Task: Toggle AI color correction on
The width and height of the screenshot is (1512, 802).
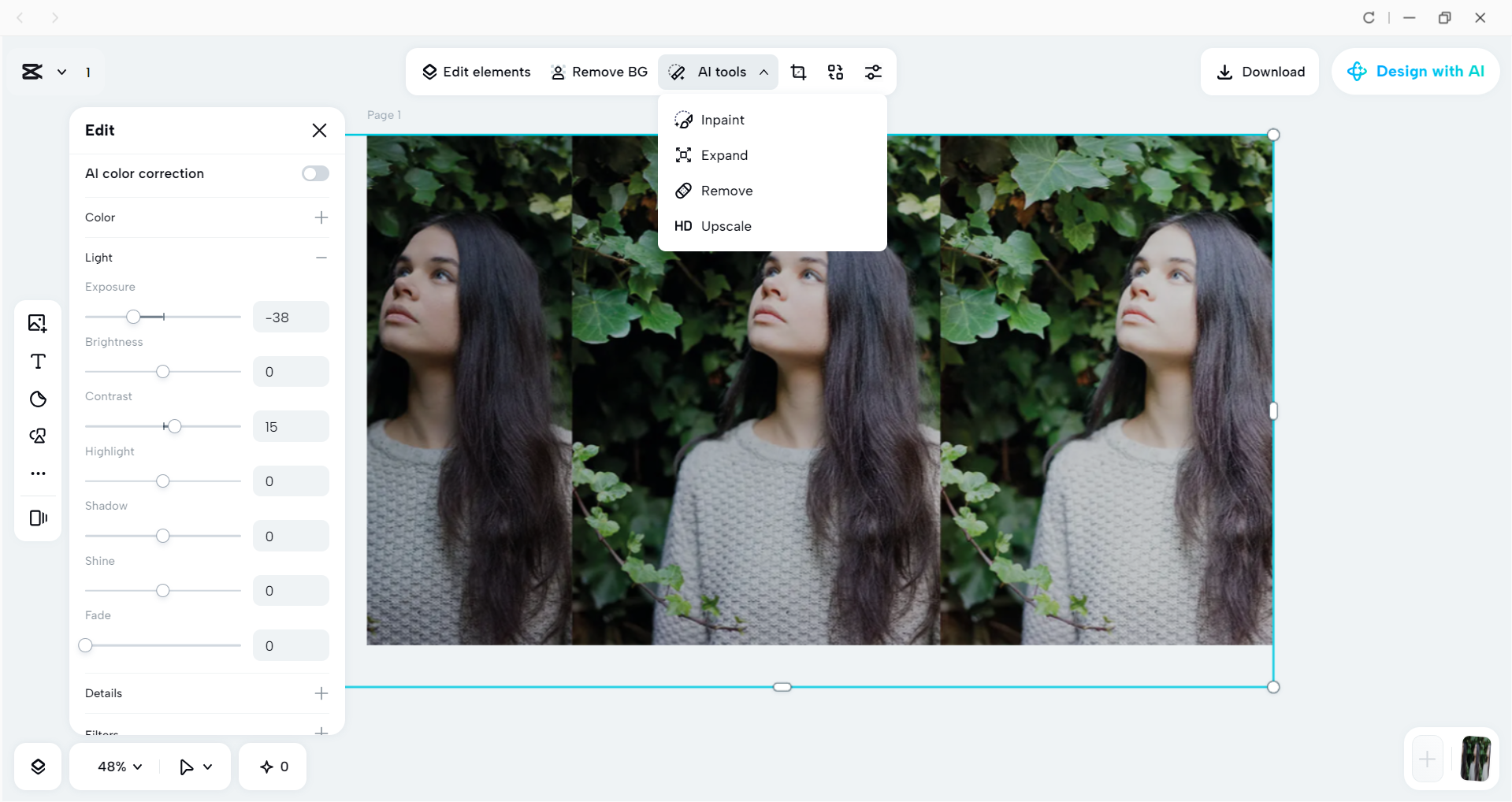Action: tap(314, 173)
